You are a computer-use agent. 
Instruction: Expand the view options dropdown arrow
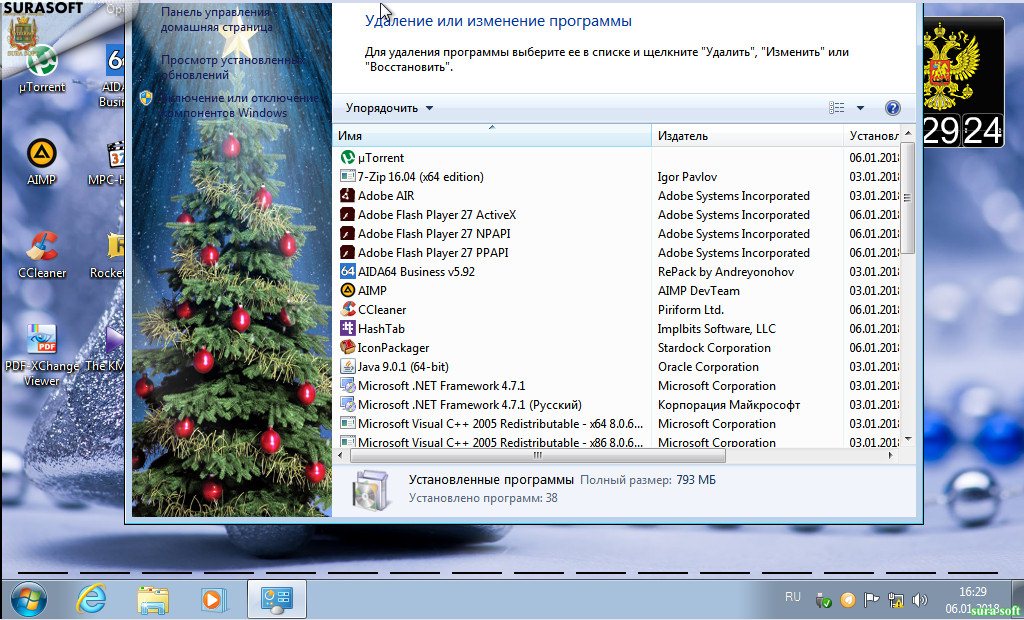(x=860, y=108)
